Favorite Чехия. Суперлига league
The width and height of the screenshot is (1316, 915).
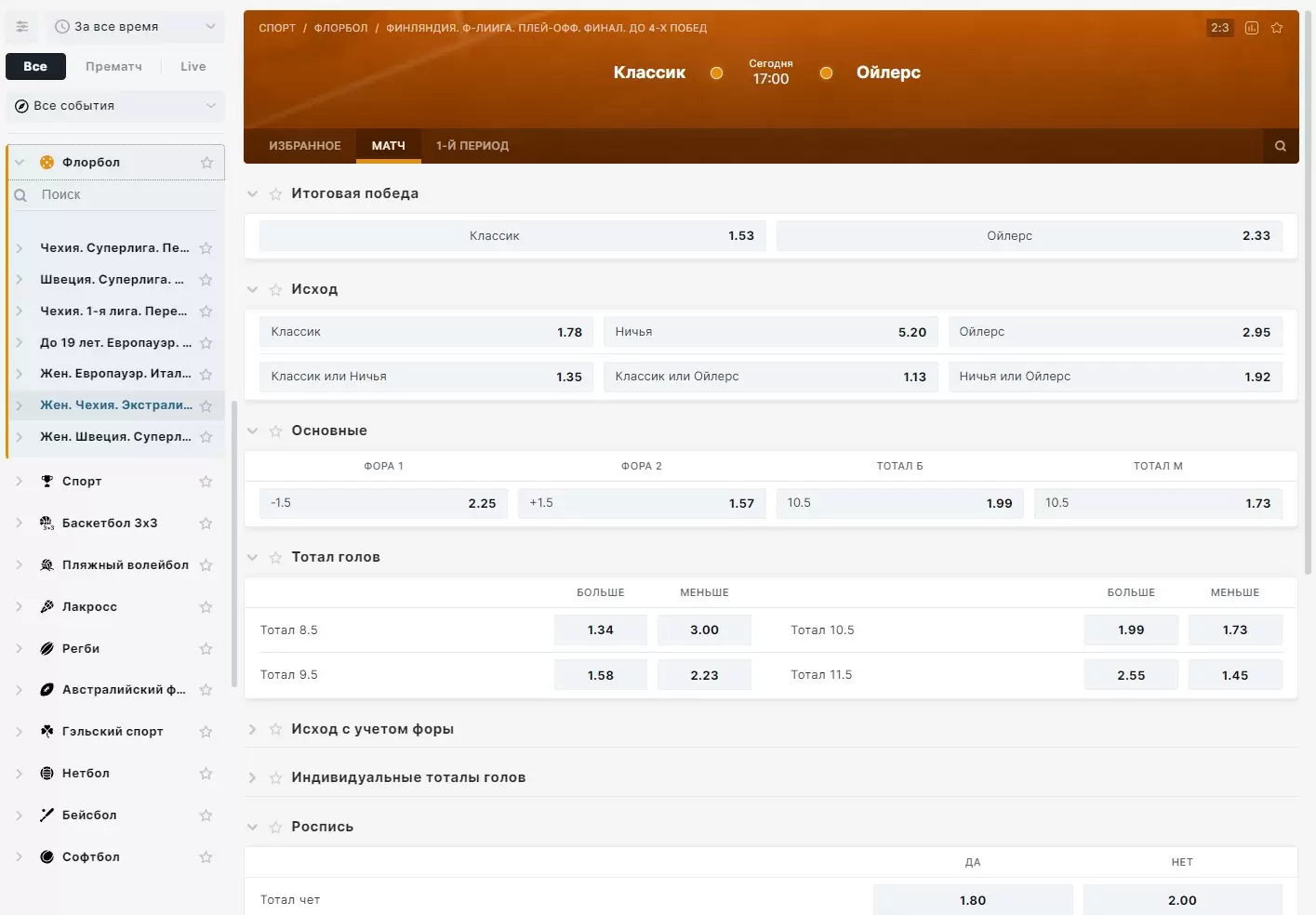pos(206,248)
